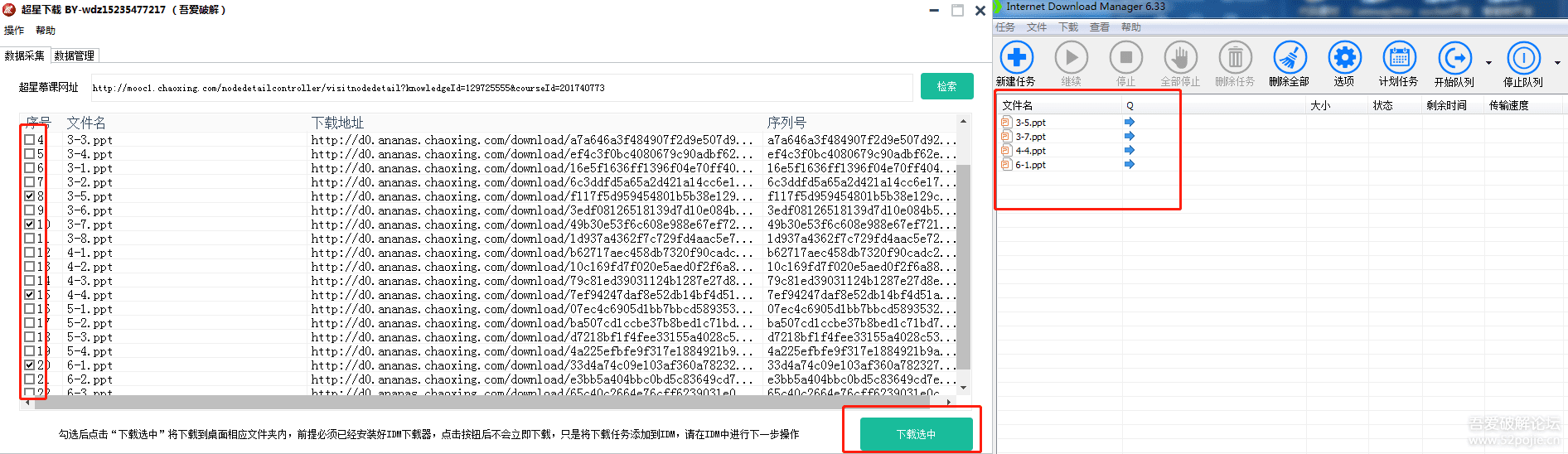The image size is (1568, 454).
Task: Open 计划任务 scheduler calendar icon
Action: tap(1399, 57)
